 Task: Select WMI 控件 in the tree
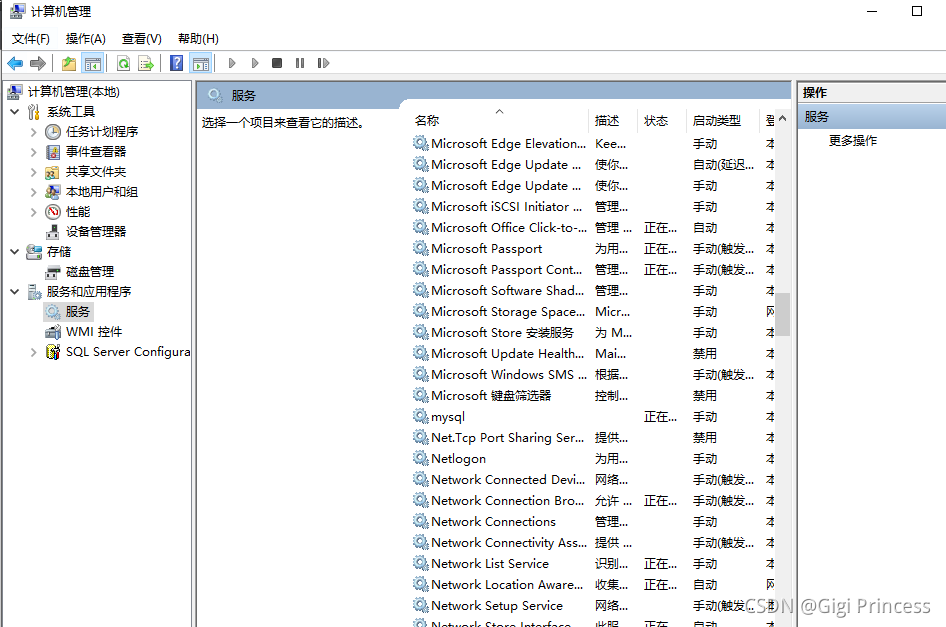click(83, 331)
